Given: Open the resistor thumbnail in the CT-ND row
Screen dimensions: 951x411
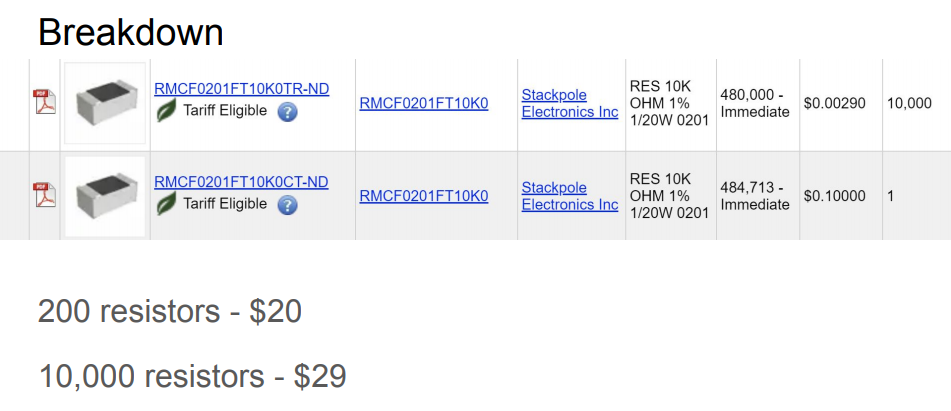Looking at the screenshot, I should 105,195.
